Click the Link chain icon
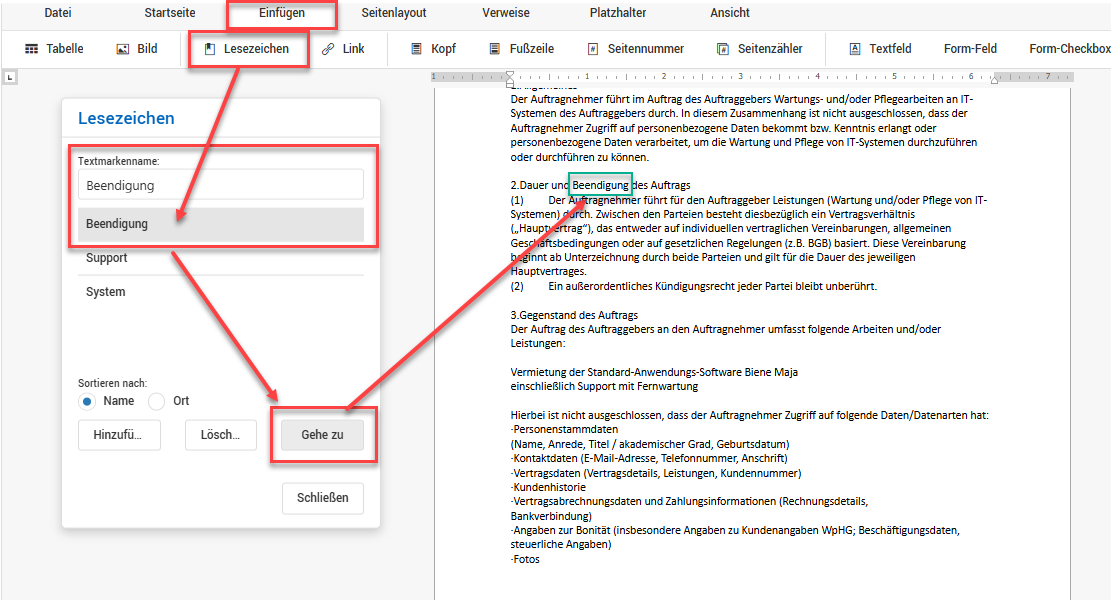 pos(327,49)
